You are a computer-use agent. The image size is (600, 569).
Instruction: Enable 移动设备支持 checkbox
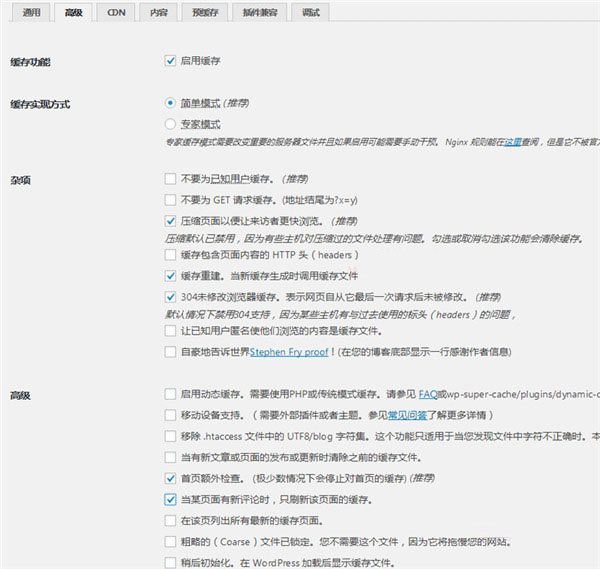point(170,414)
